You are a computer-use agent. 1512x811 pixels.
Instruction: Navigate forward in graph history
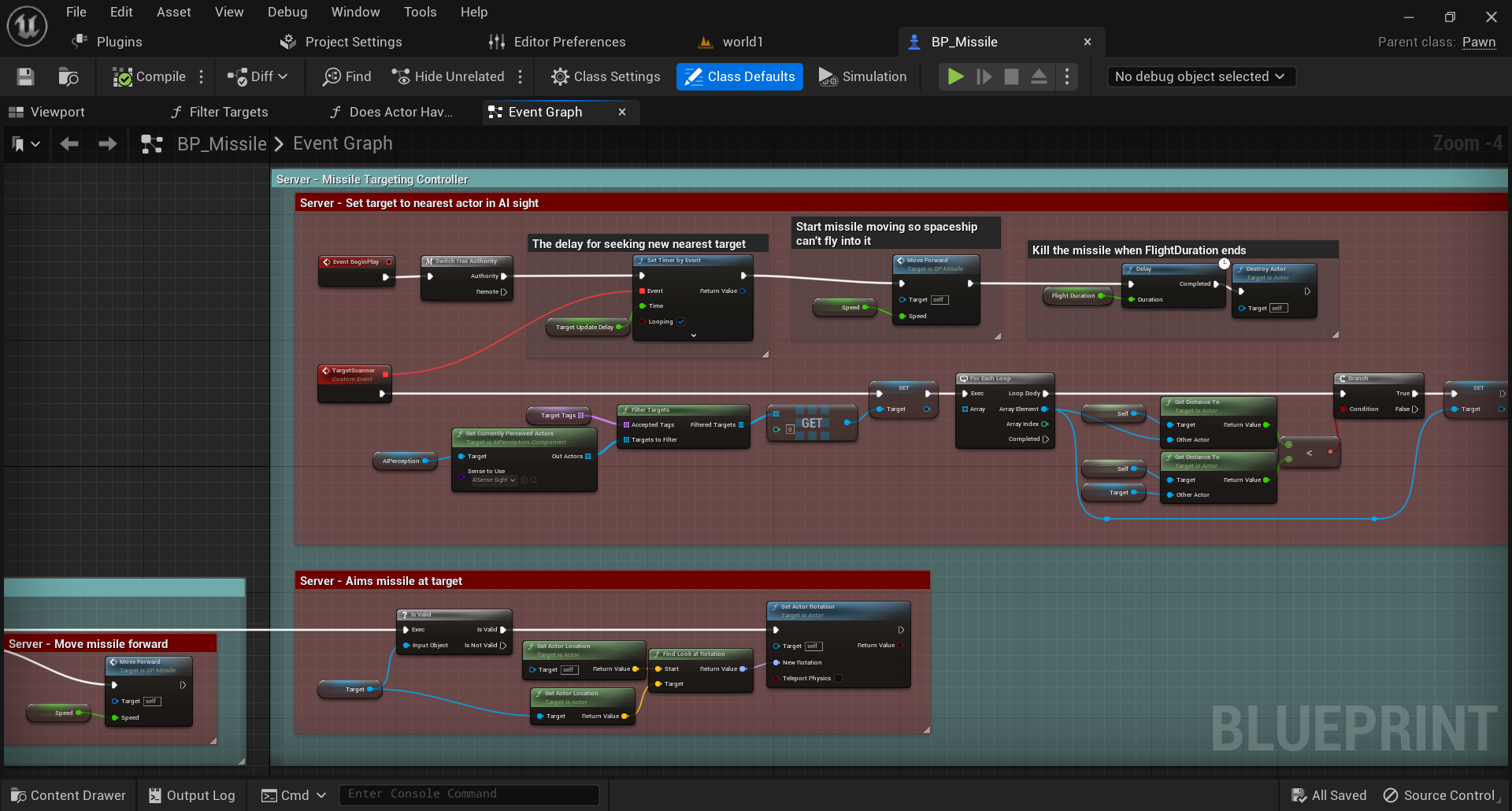click(107, 143)
